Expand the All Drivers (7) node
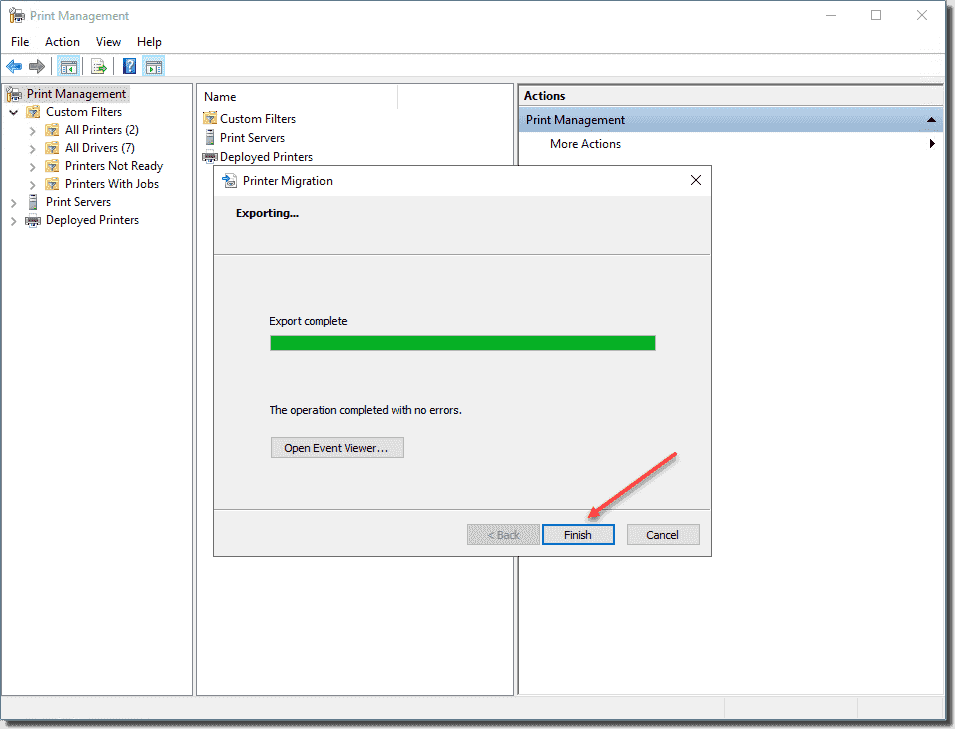The height and width of the screenshot is (729, 955). click(33, 147)
